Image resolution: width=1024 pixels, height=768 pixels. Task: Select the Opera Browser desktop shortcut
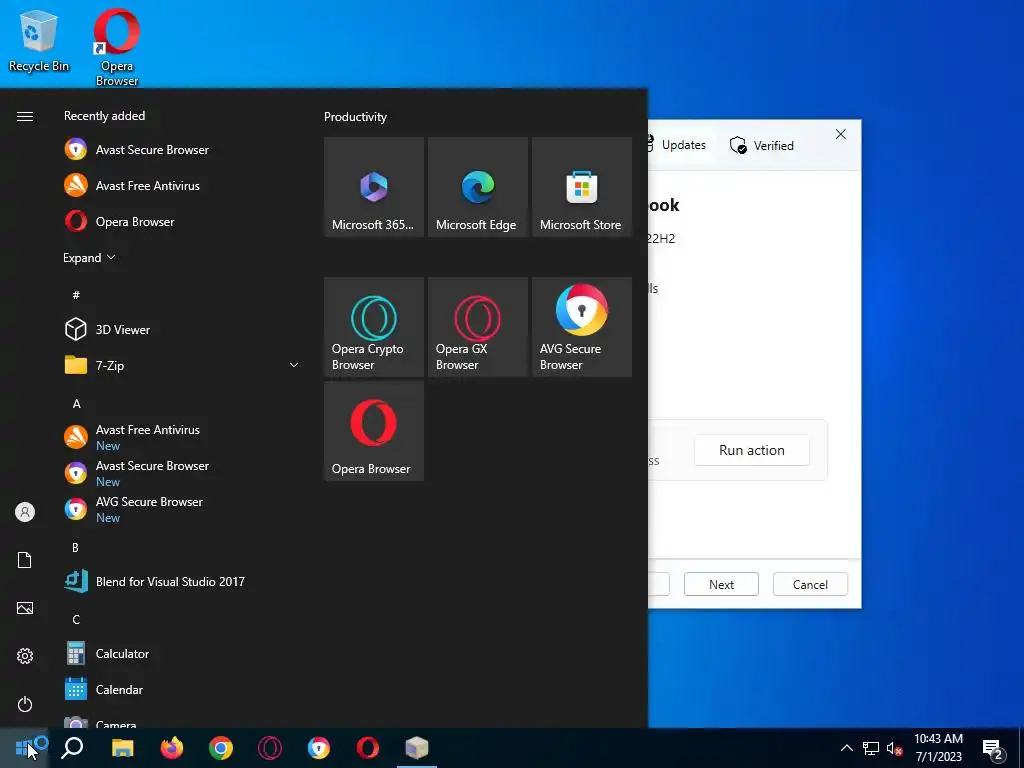117,47
